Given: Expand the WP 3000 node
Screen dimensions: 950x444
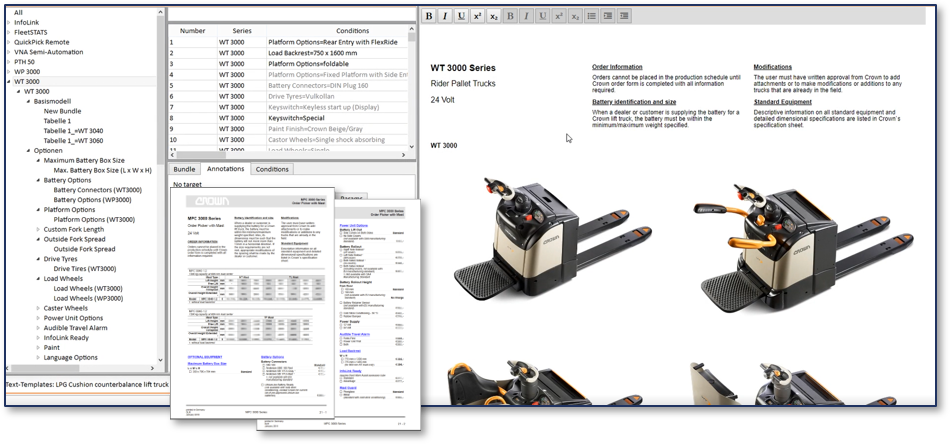Looking at the screenshot, I should (x=8, y=71).
